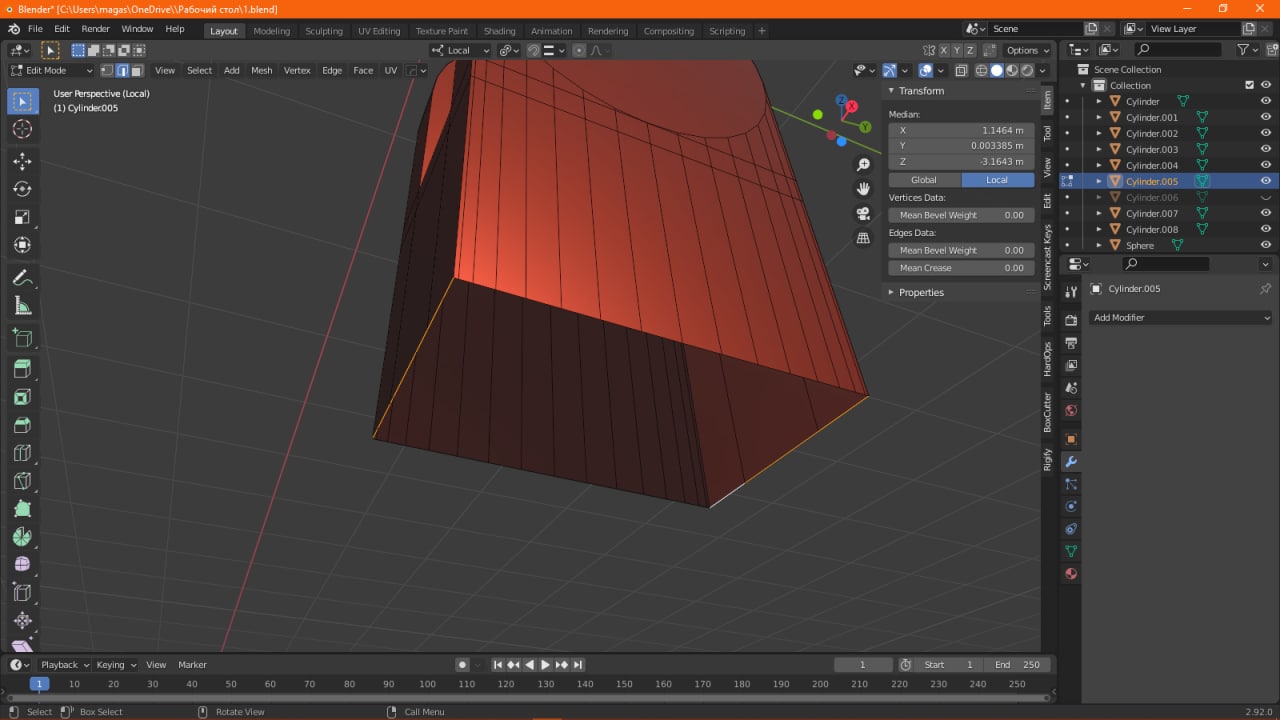Toggle camera view icon in viewport
The width and height of the screenshot is (1280, 720).
863,214
